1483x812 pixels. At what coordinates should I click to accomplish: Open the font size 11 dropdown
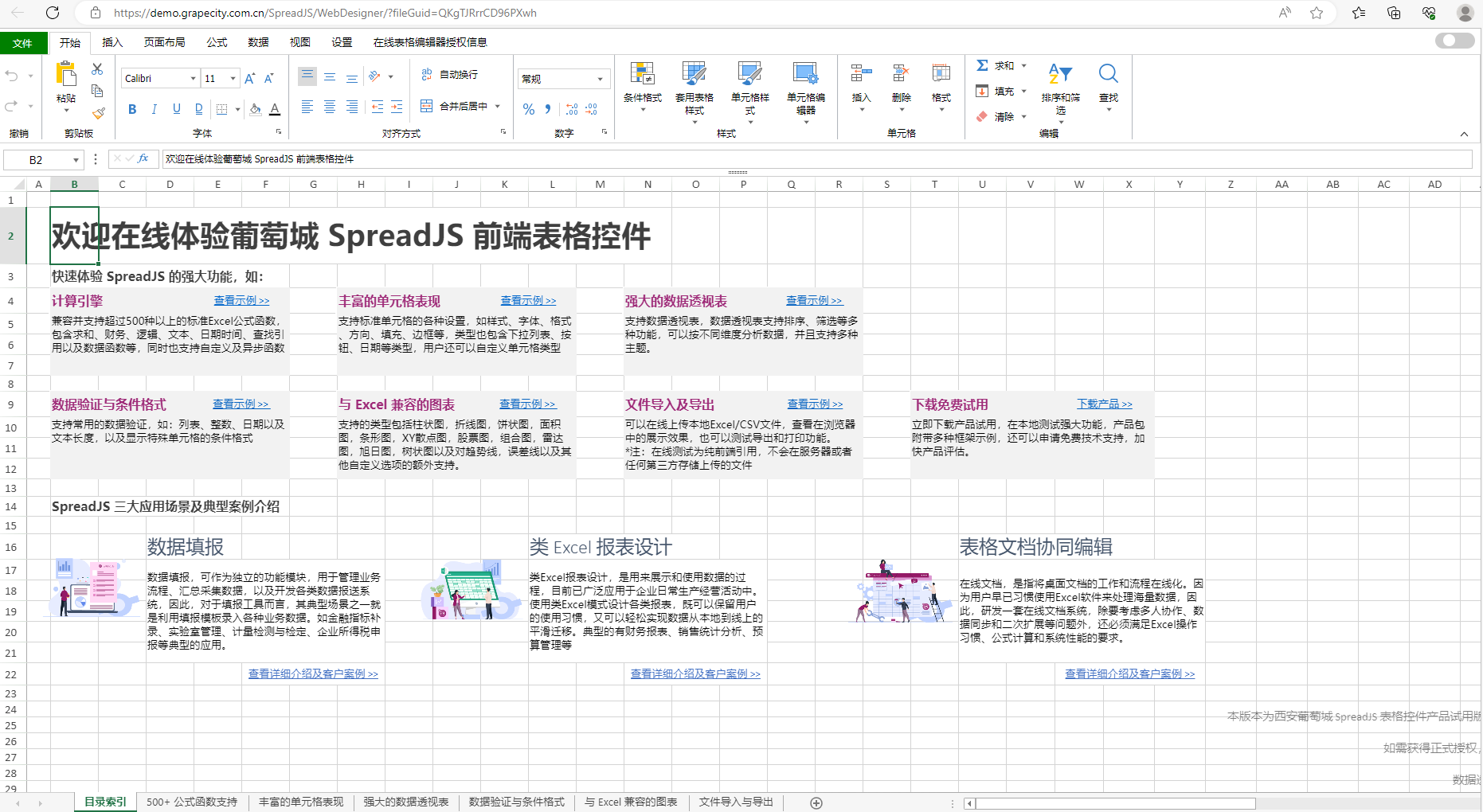coord(233,78)
